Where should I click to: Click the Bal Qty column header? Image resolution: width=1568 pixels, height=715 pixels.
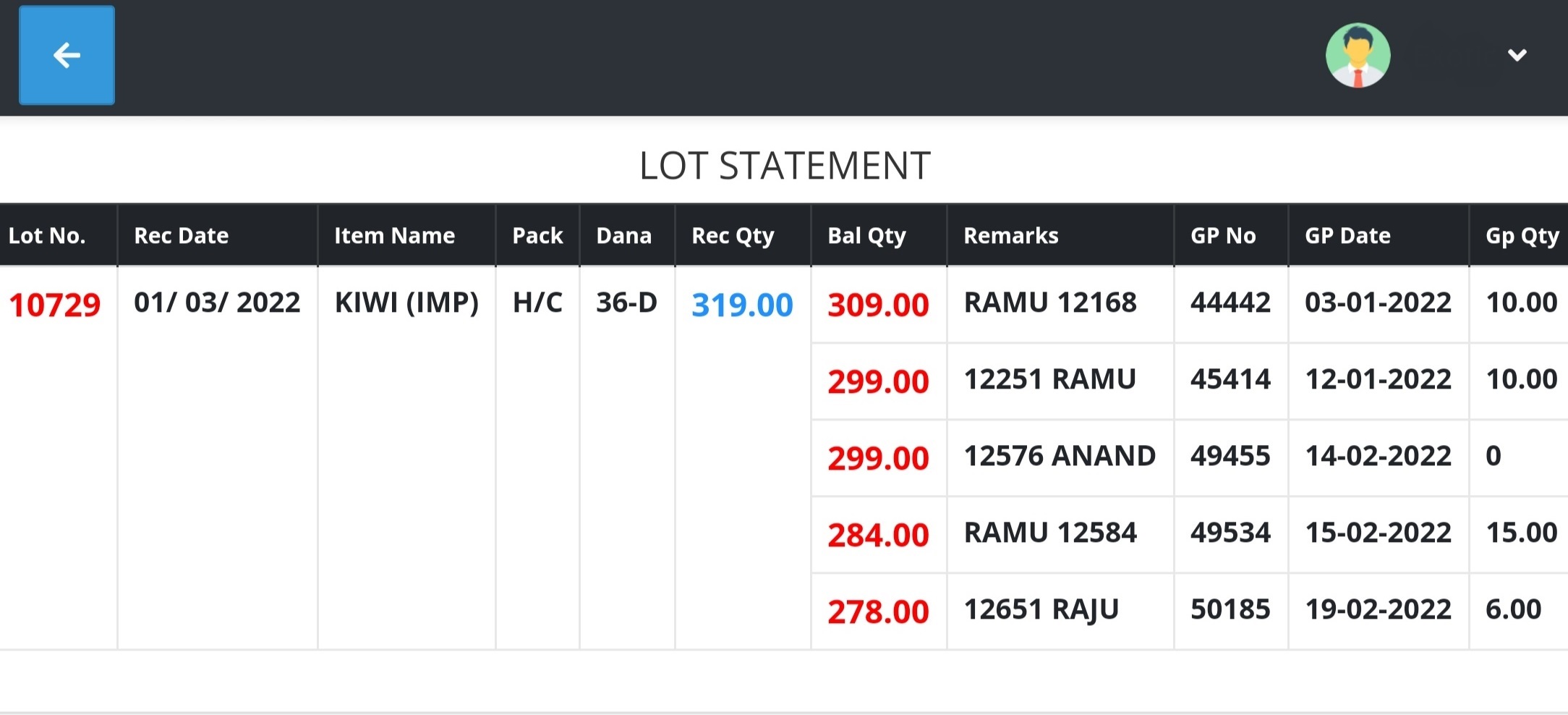pos(866,236)
